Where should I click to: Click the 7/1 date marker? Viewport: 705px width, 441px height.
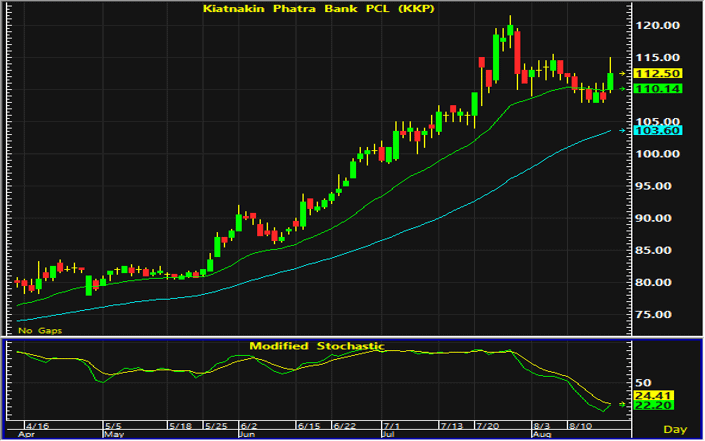391,426
